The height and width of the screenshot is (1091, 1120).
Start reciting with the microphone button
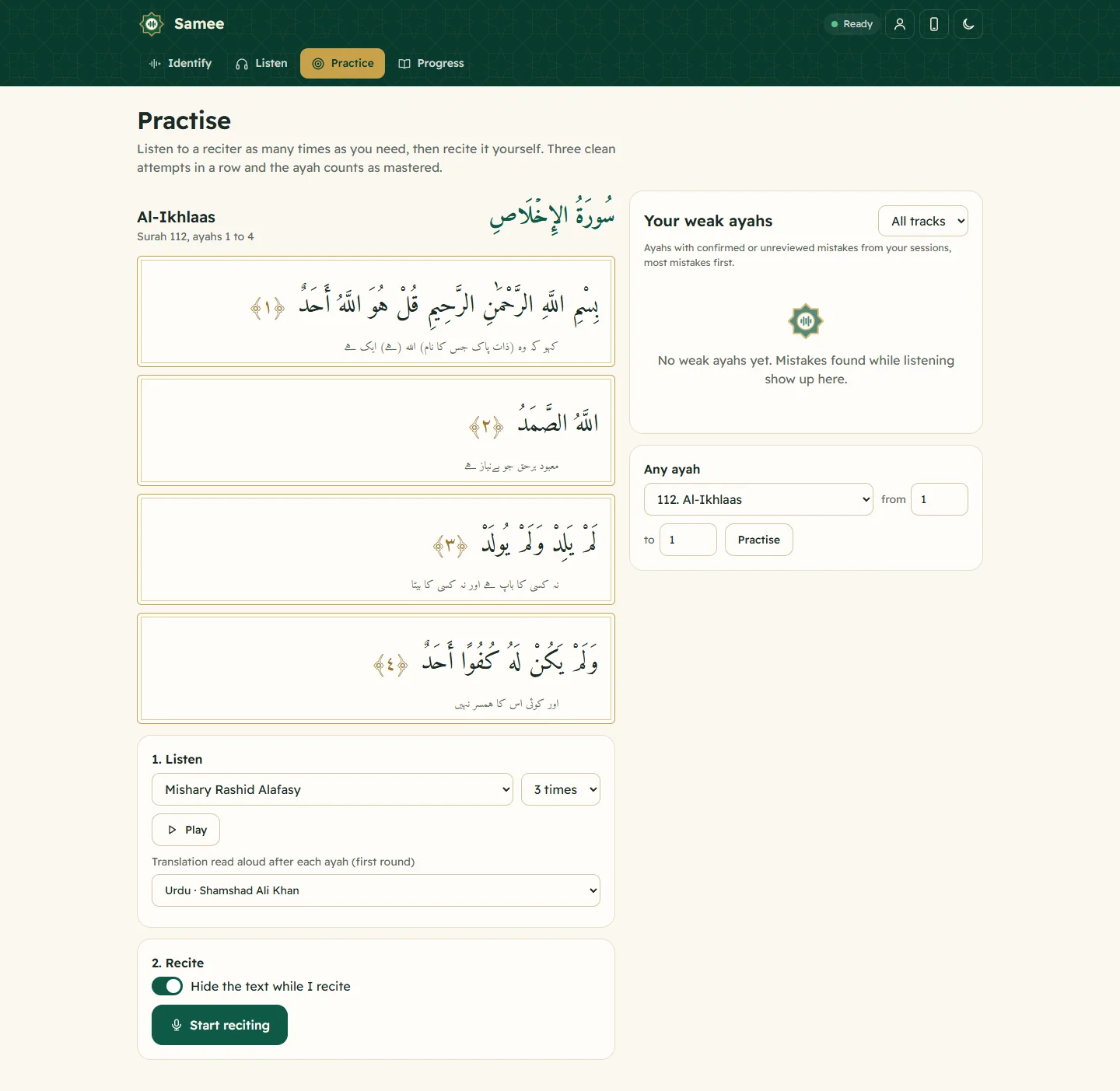[x=219, y=1025]
